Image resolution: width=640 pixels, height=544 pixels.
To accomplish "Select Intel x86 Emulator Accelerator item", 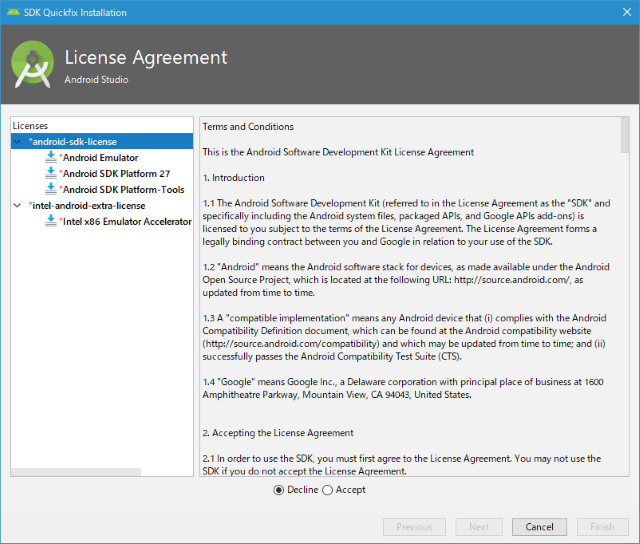I will pos(125,222).
